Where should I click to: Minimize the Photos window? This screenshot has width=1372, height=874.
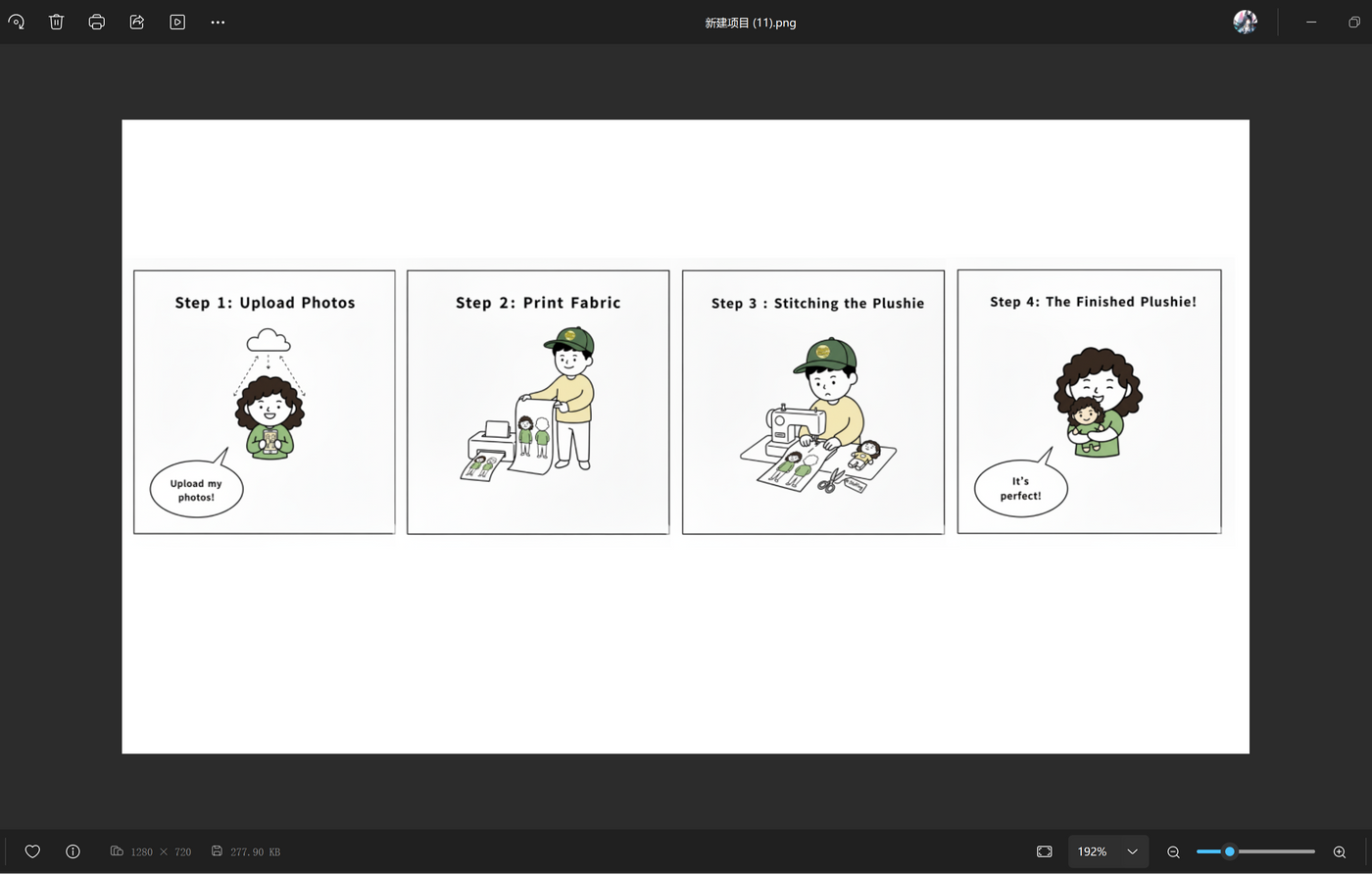coord(1311,22)
